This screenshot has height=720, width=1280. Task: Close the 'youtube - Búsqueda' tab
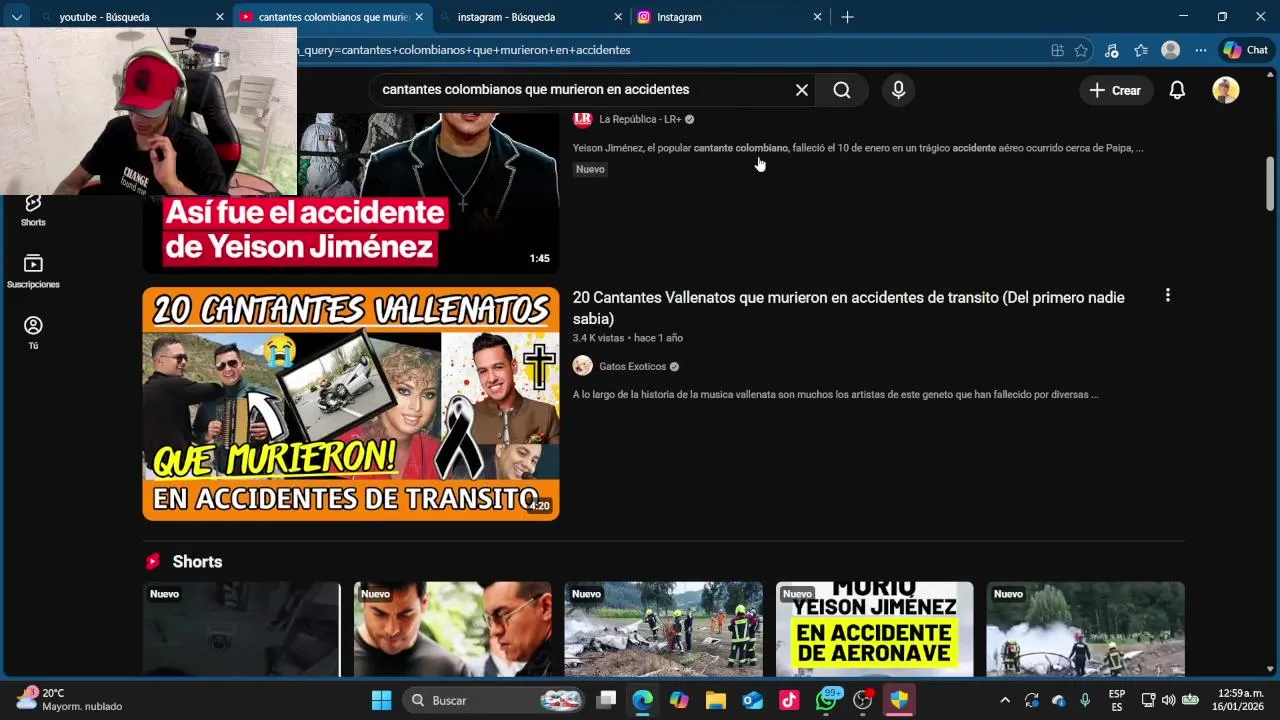[x=220, y=17]
